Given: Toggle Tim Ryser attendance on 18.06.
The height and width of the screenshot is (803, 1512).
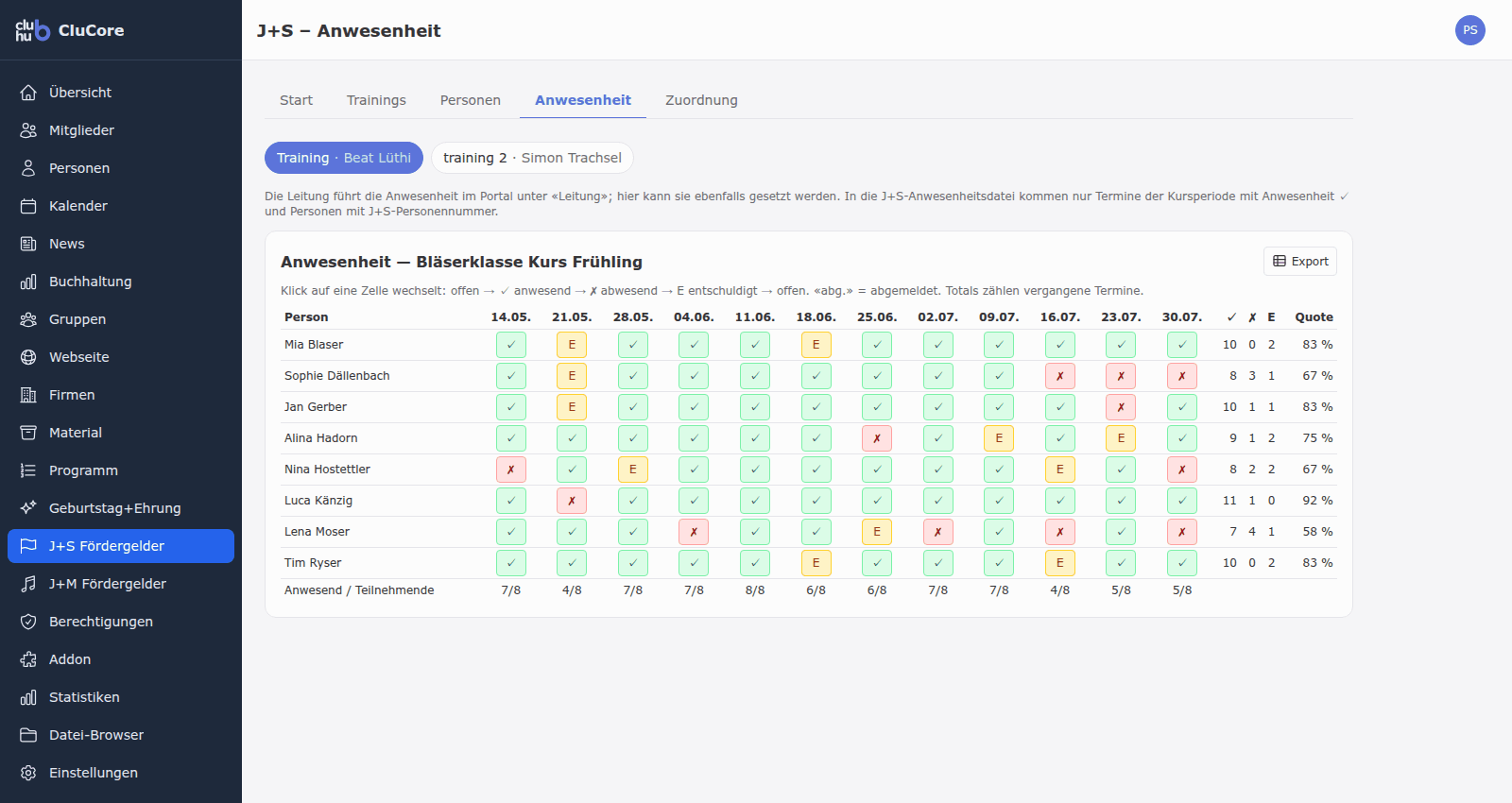Looking at the screenshot, I should click(816, 563).
